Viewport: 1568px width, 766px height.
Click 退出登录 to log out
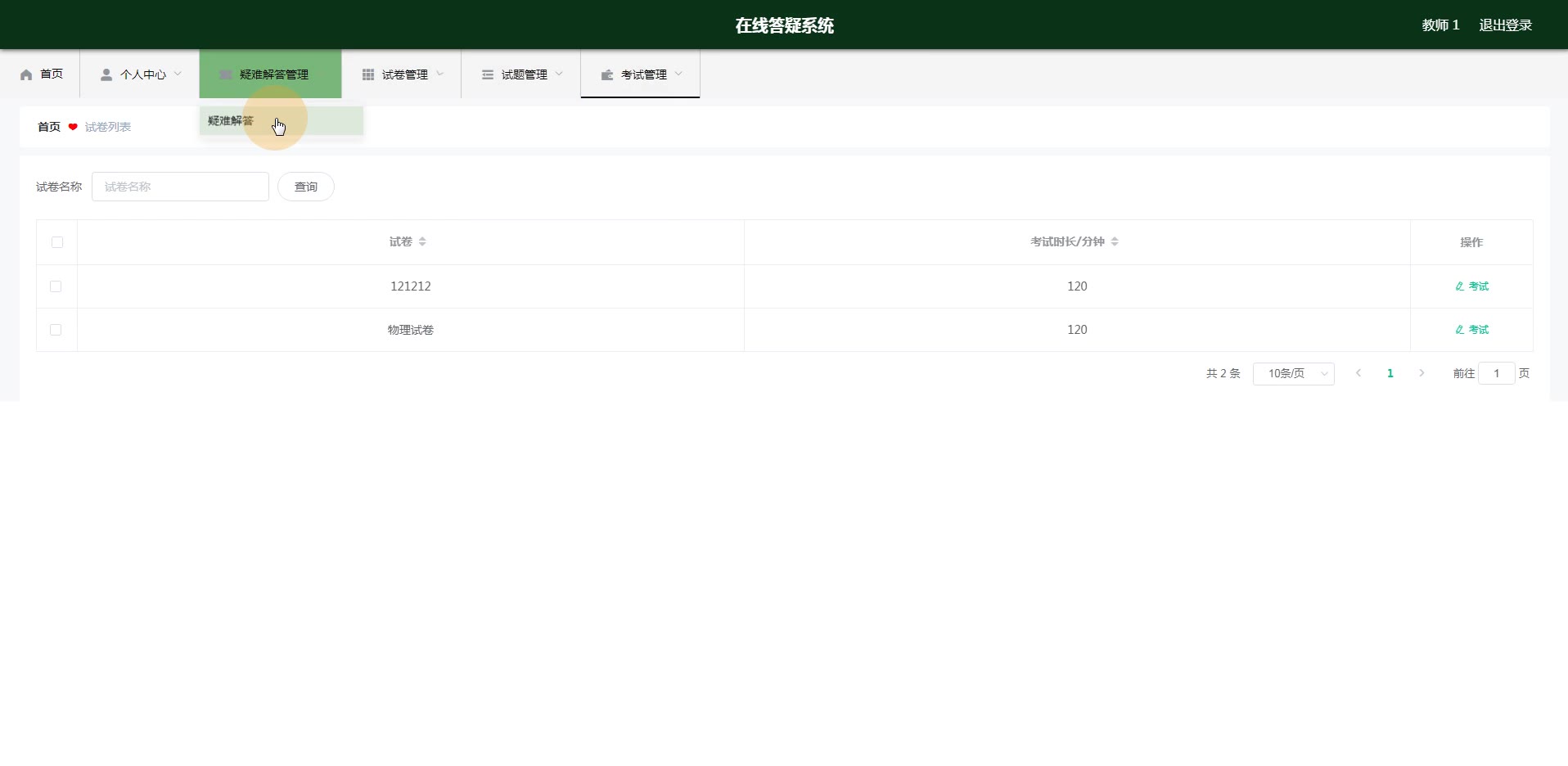1506,25
